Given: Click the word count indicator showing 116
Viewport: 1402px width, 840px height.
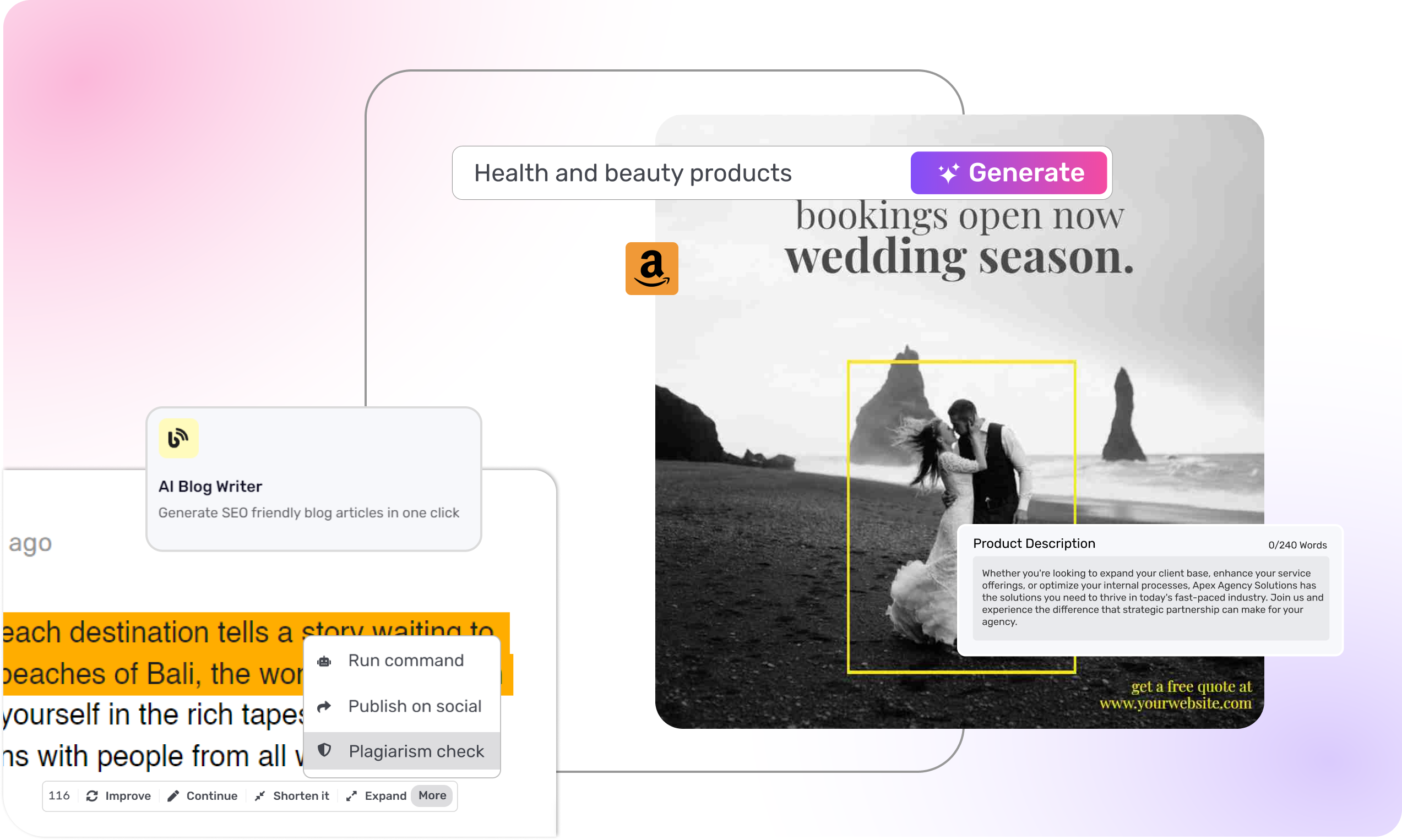Looking at the screenshot, I should tap(59, 795).
